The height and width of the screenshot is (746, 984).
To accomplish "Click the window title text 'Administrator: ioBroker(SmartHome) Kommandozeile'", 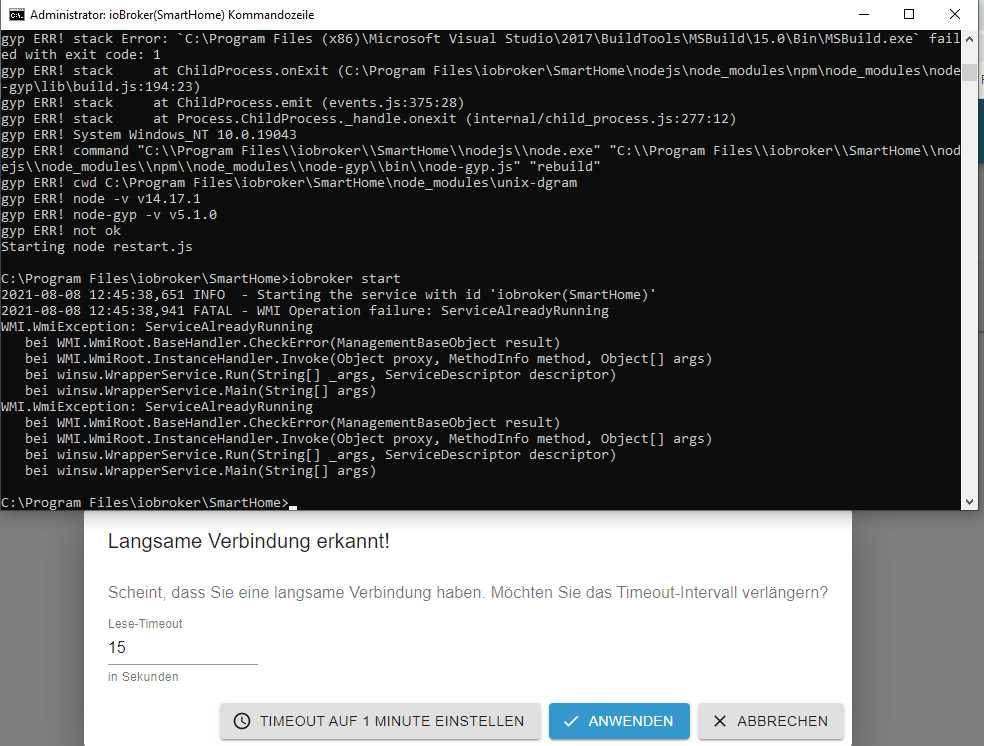I will point(172,14).
